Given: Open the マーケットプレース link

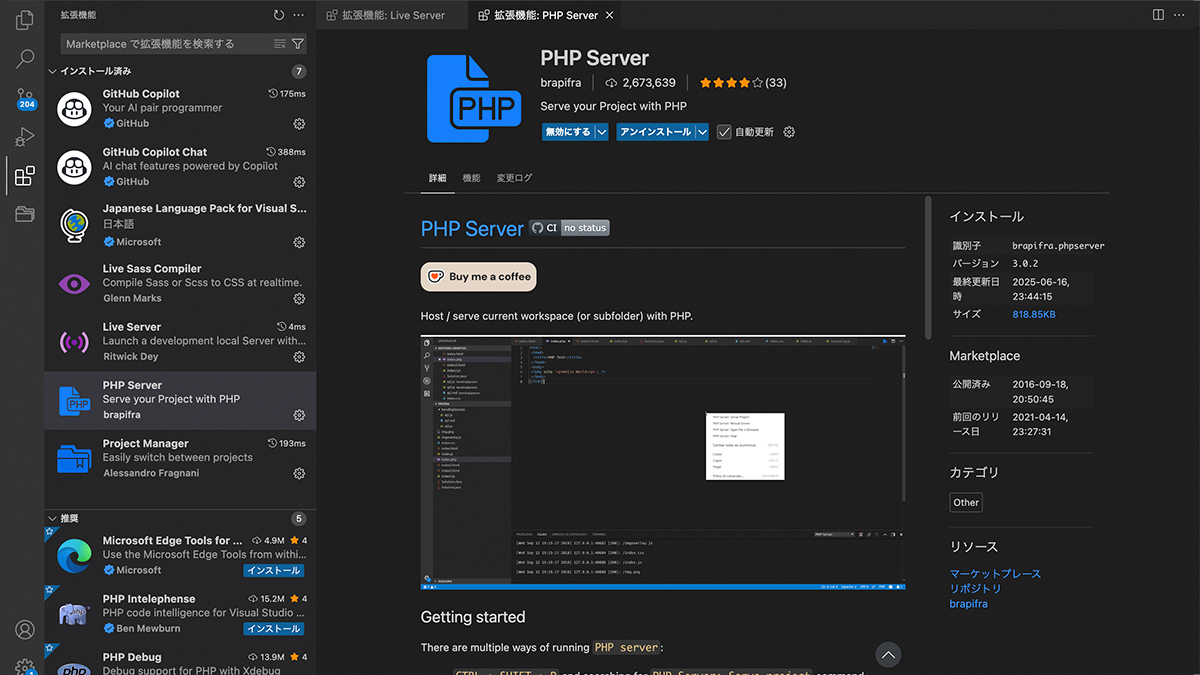Looking at the screenshot, I should pos(995,574).
